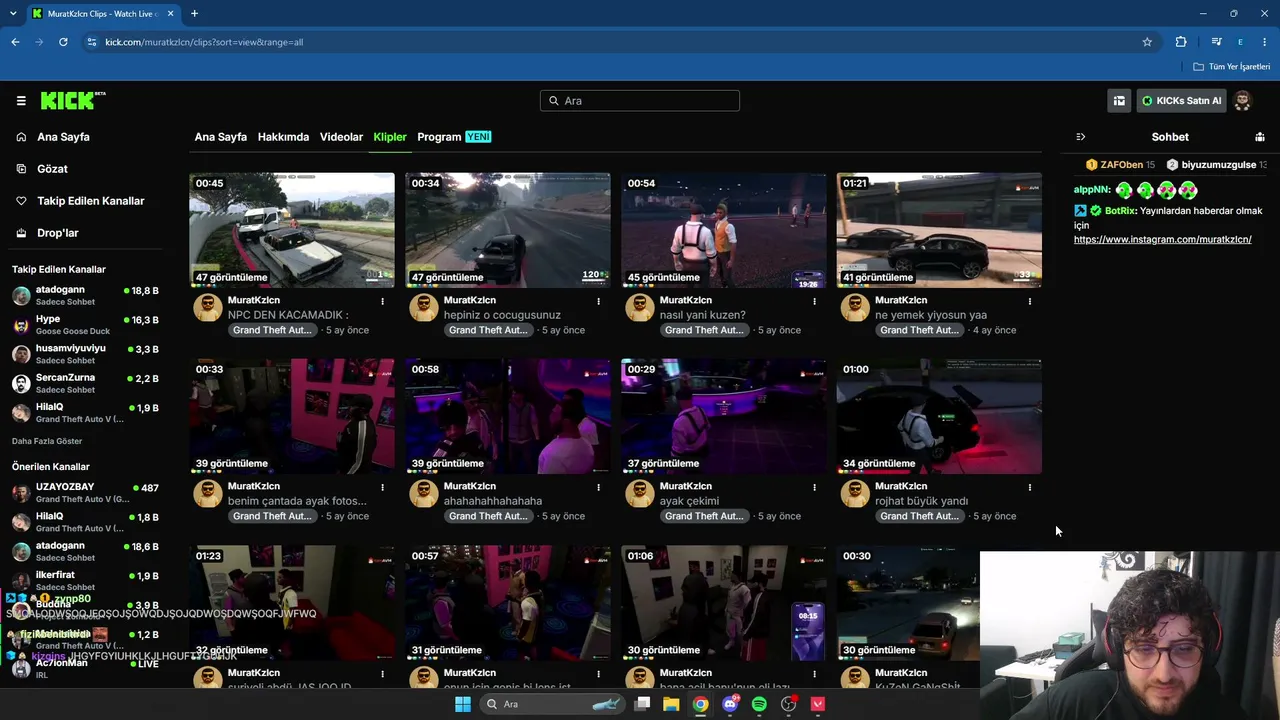
Task: Open MuratKzlcn avatar on rojhat büyük yandı clip
Action: click(x=855, y=494)
